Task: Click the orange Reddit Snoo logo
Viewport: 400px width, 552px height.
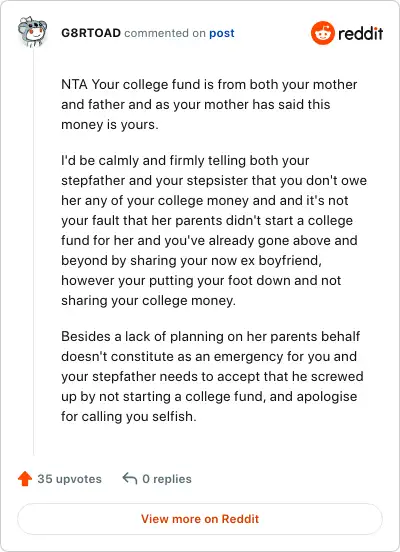Action: pos(323,33)
